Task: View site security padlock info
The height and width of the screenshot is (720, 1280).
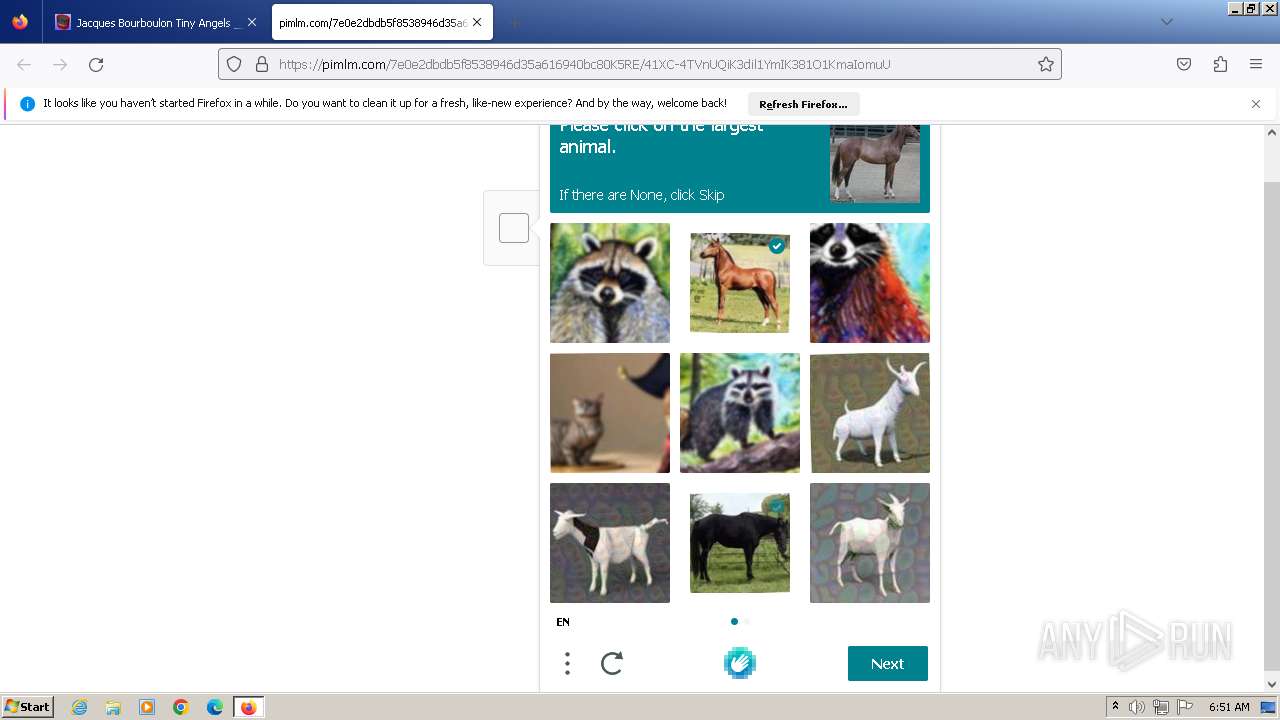Action: click(262, 64)
